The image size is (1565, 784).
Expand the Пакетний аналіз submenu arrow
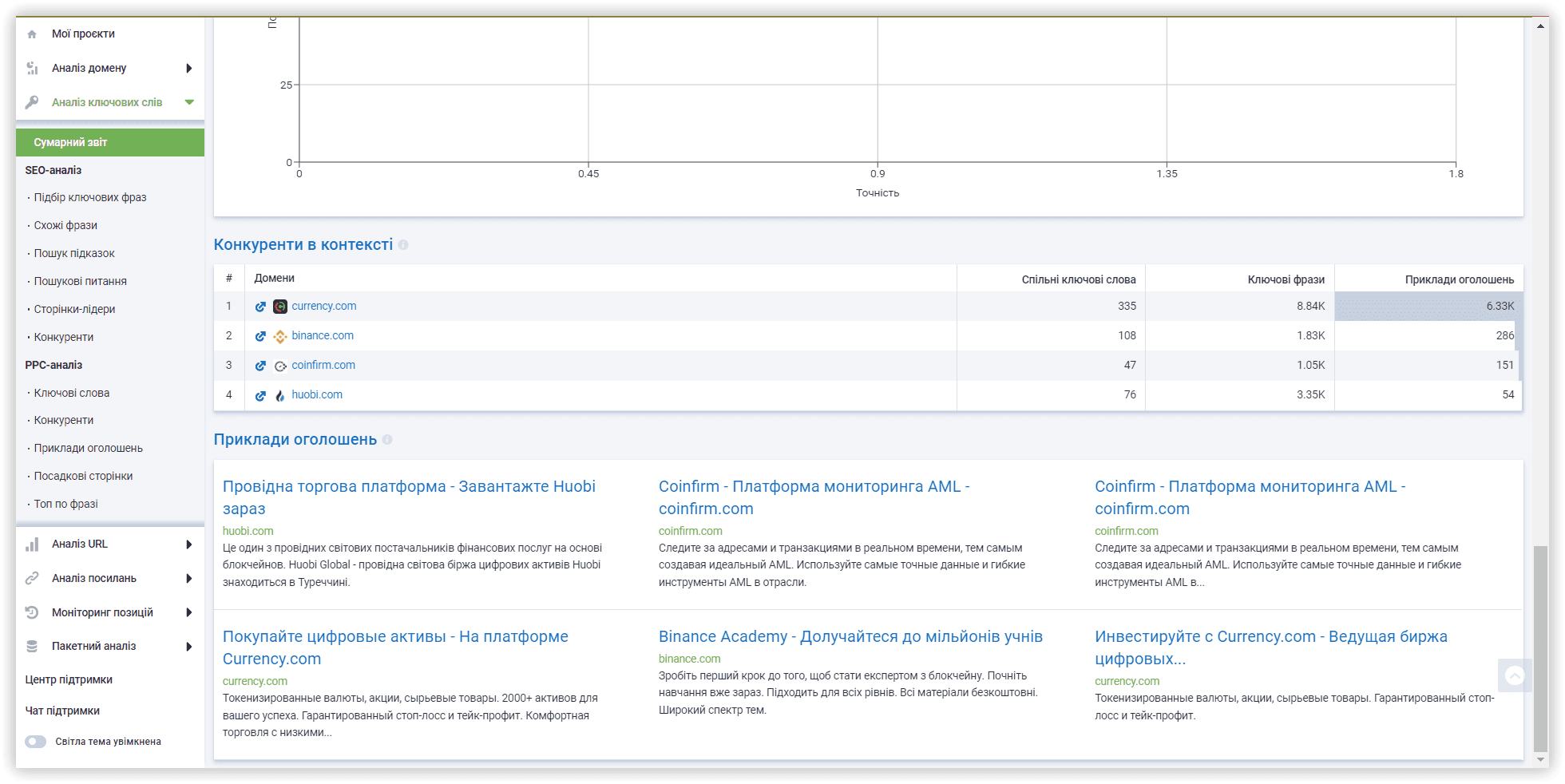(189, 646)
